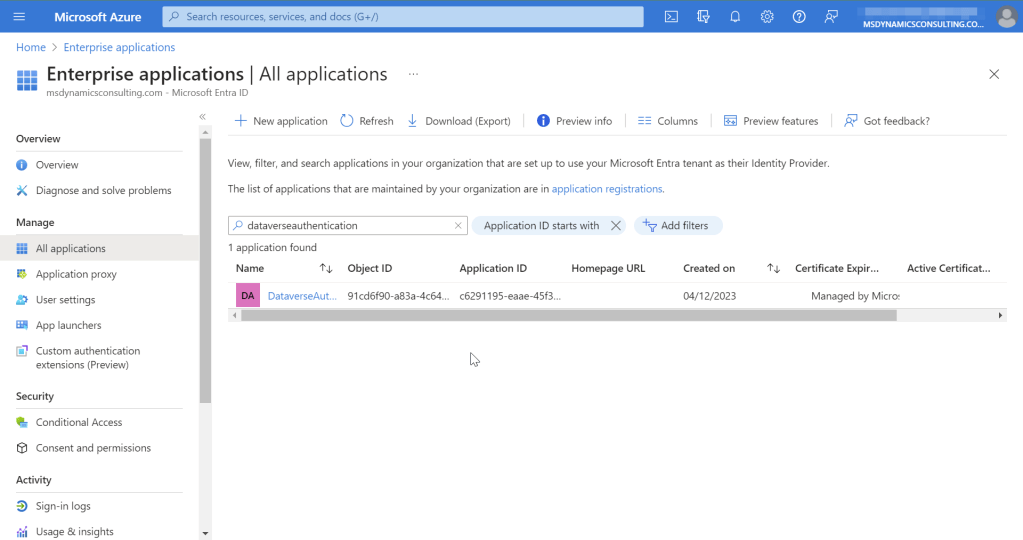Remove the Application ID starts with filter

coord(616,226)
